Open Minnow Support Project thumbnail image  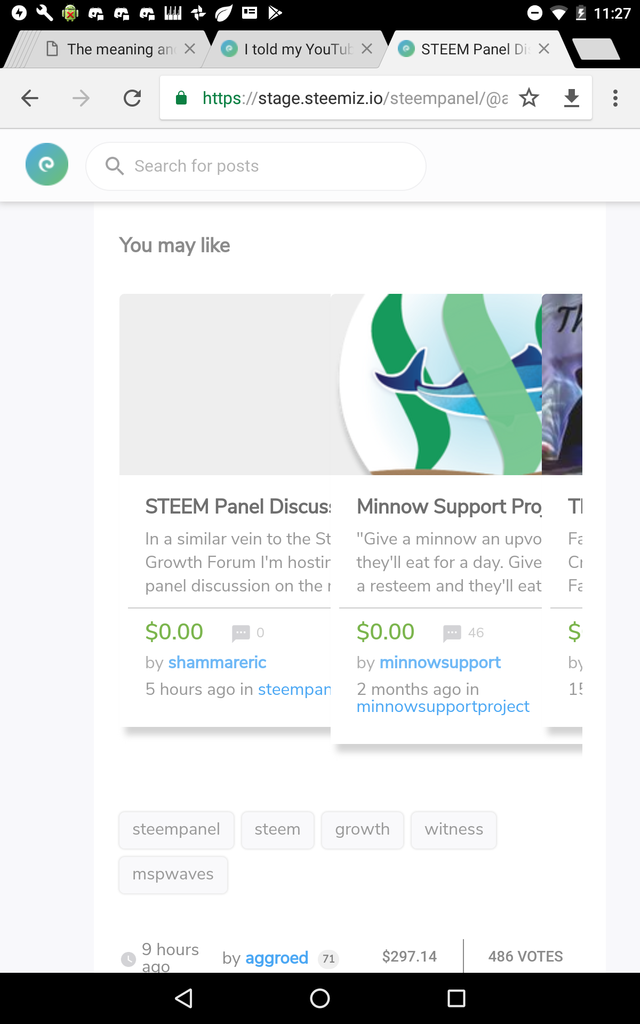[x=437, y=384]
